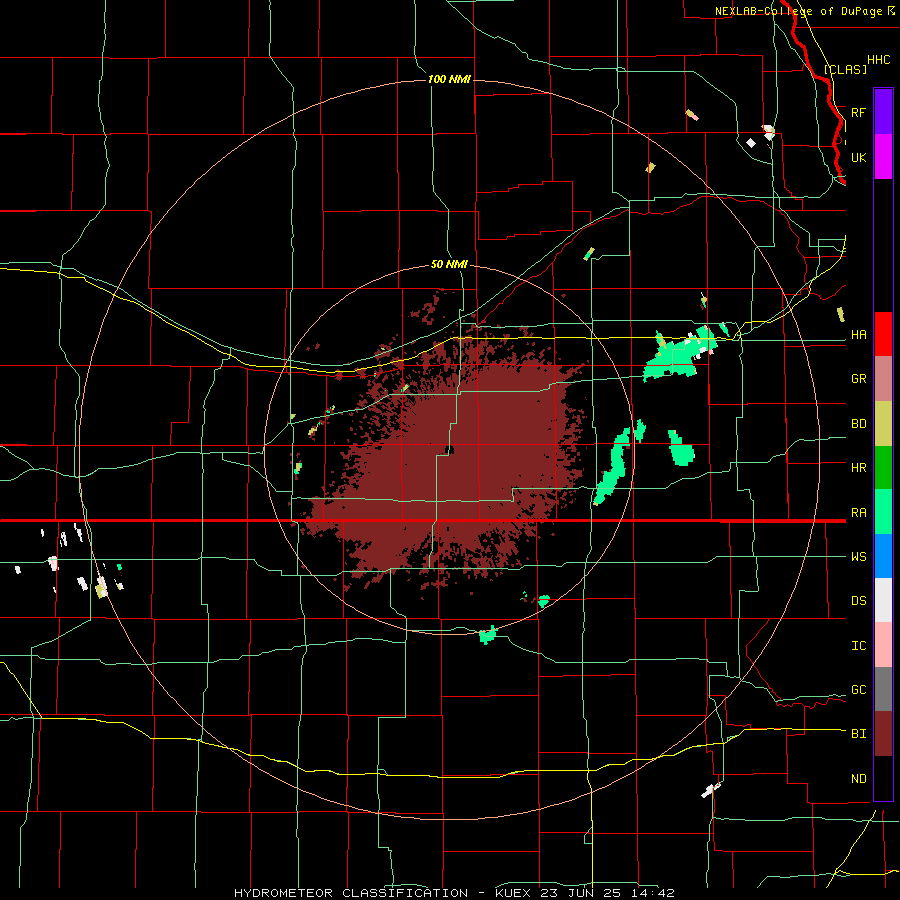The width and height of the screenshot is (900, 900).
Task: Click the HYDROMETEOR CLASSIFICATION title text
Action: click(351, 893)
